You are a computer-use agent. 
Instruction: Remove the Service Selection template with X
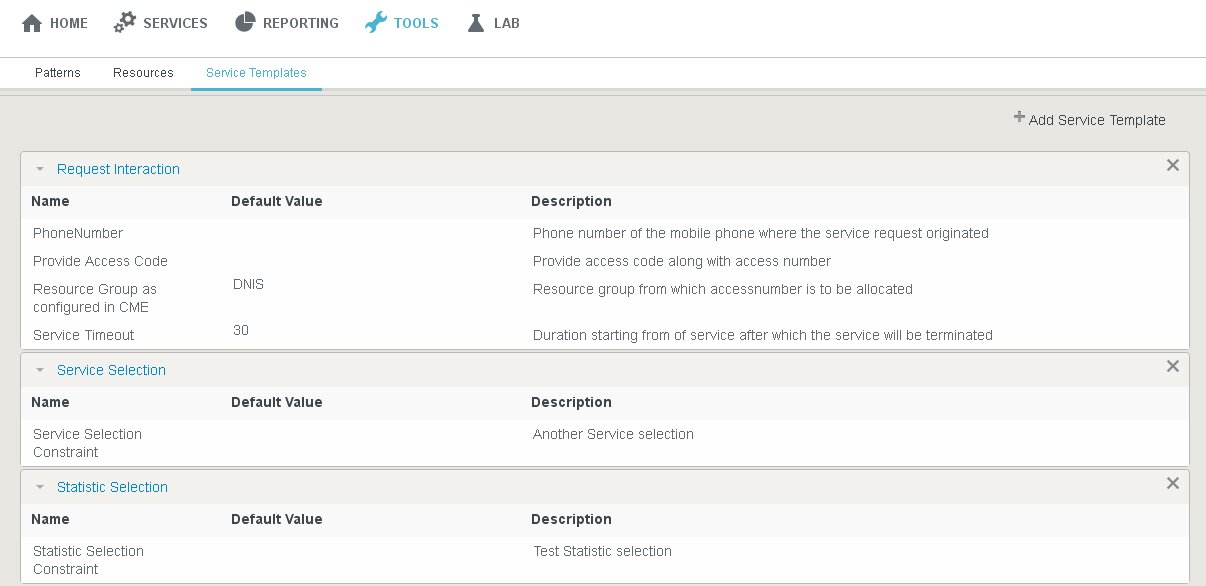click(1173, 366)
